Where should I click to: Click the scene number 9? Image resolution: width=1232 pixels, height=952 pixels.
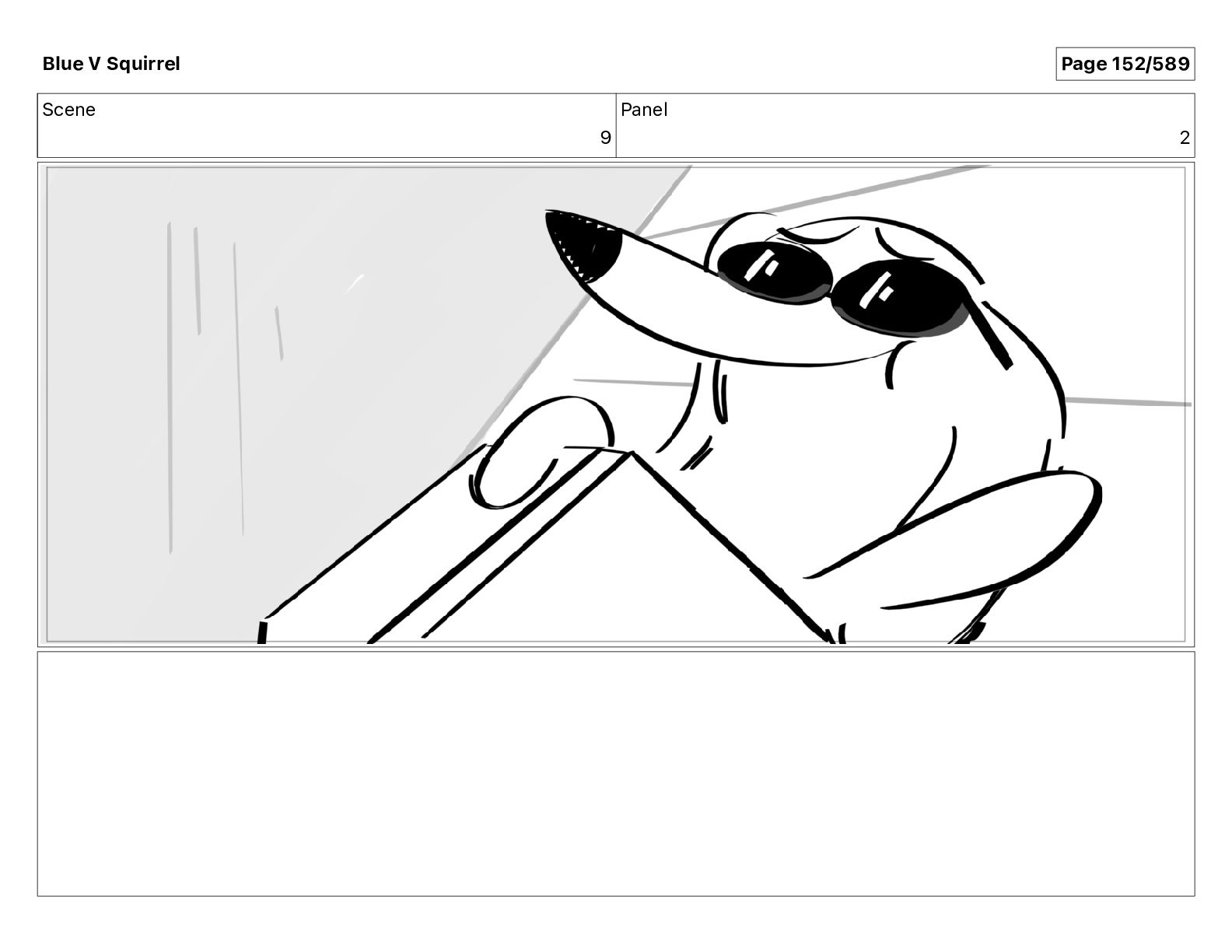[605, 138]
